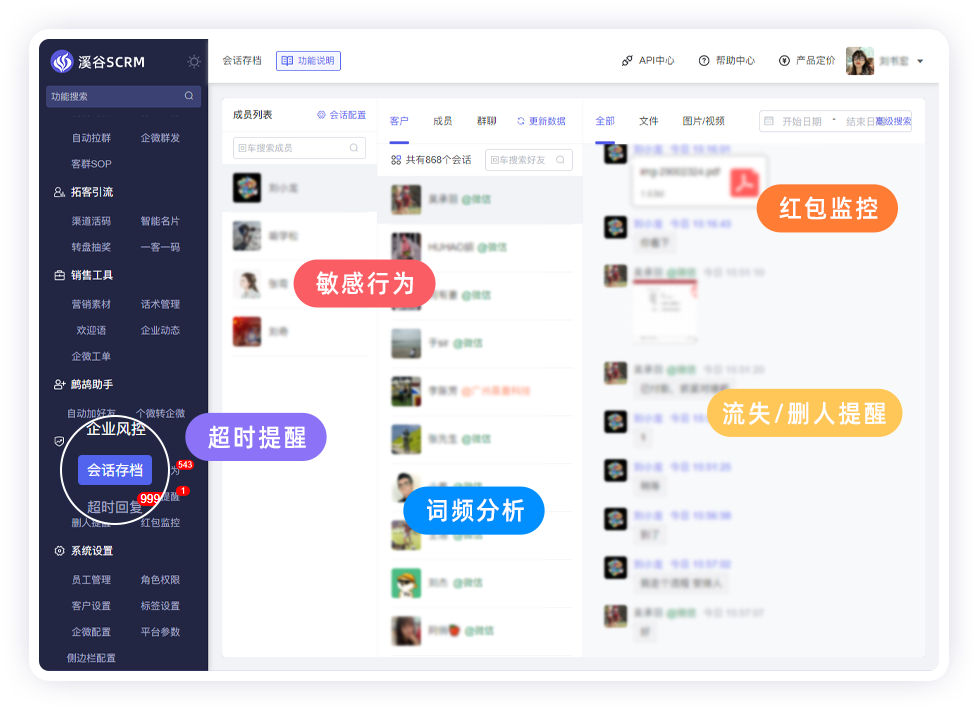The image size is (979, 711).
Task: Open 智能名片 menu item
Action: [160, 220]
